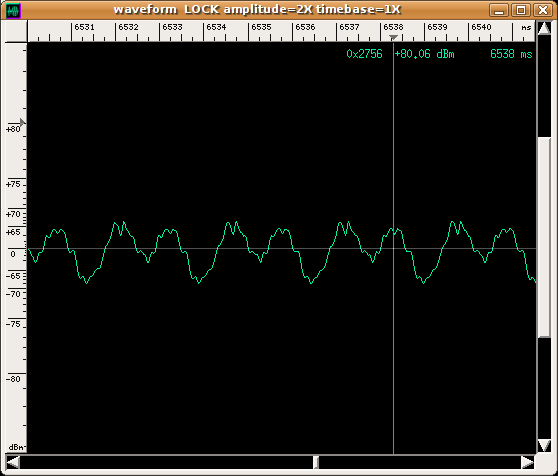Click the waveform app icon in title bar
The image size is (558, 476).
click(14, 10)
